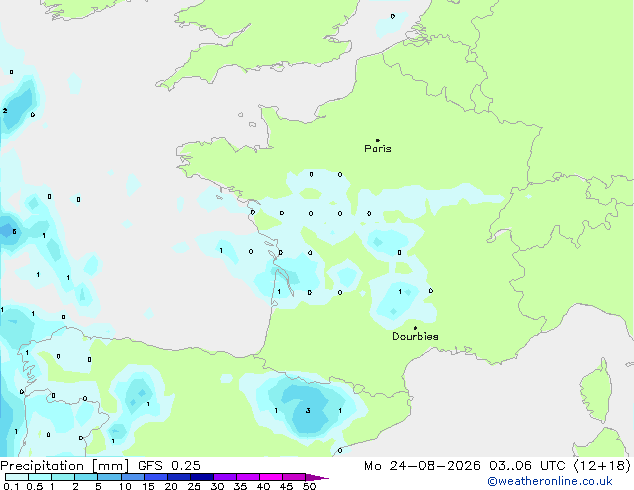Click the precipitation value 5 near the western edge
The height and width of the screenshot is (490, 634).
pyautogui.click(x=15, y=232)
